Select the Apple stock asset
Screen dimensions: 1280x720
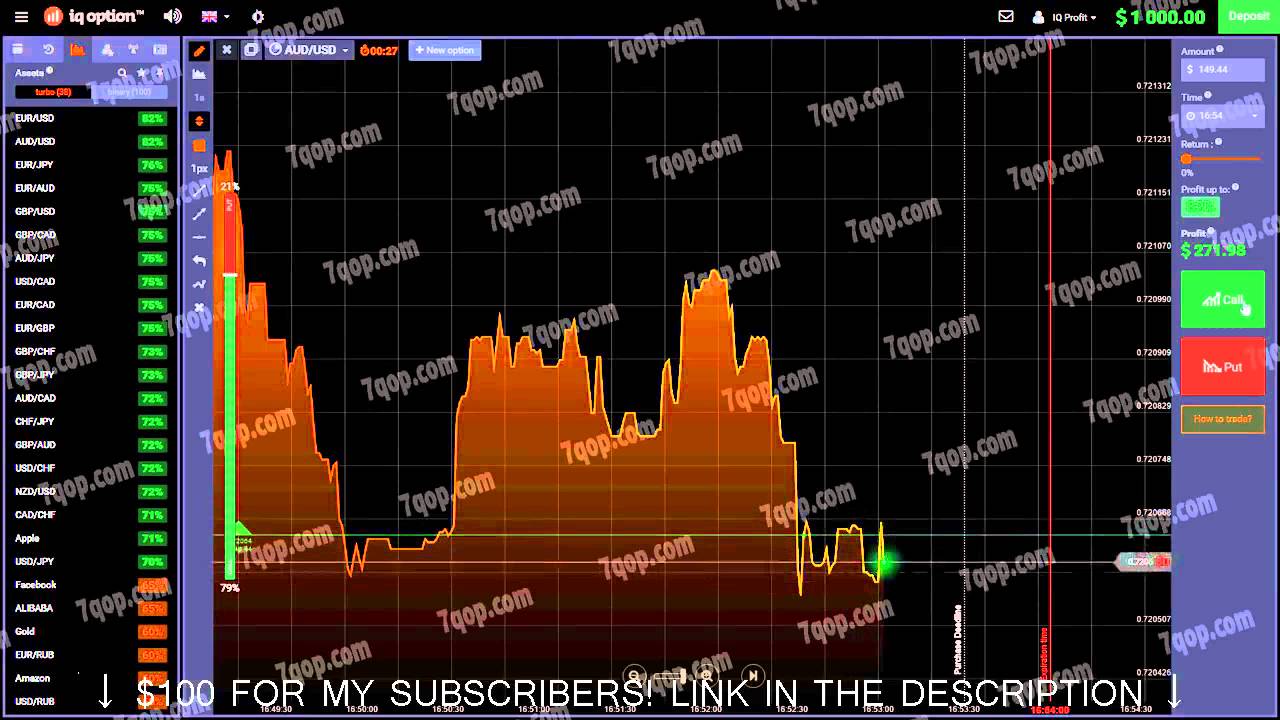pos(90,538)
